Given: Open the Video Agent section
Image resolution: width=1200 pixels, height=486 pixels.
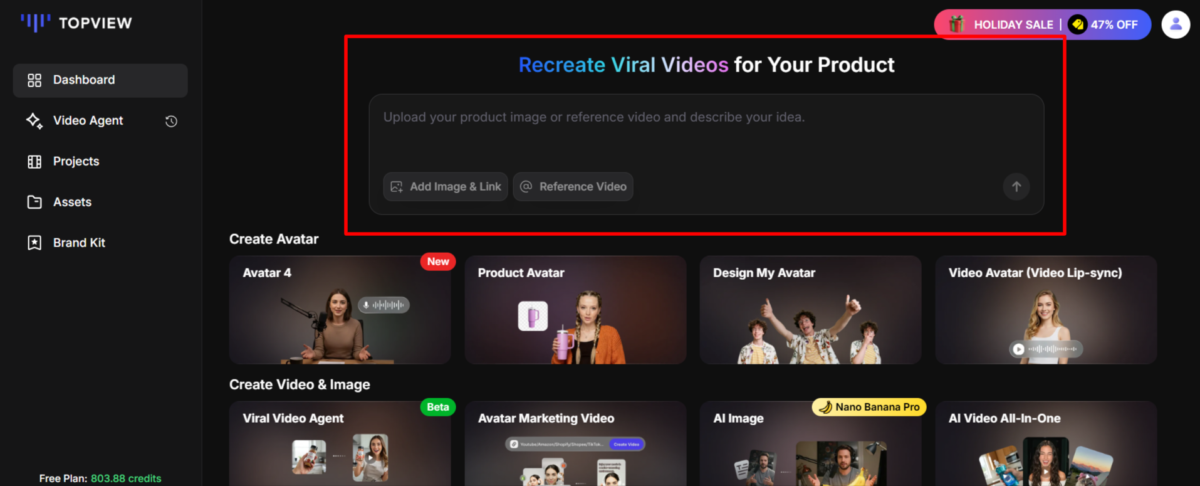Looking at the screenshot, I should 88,121.
